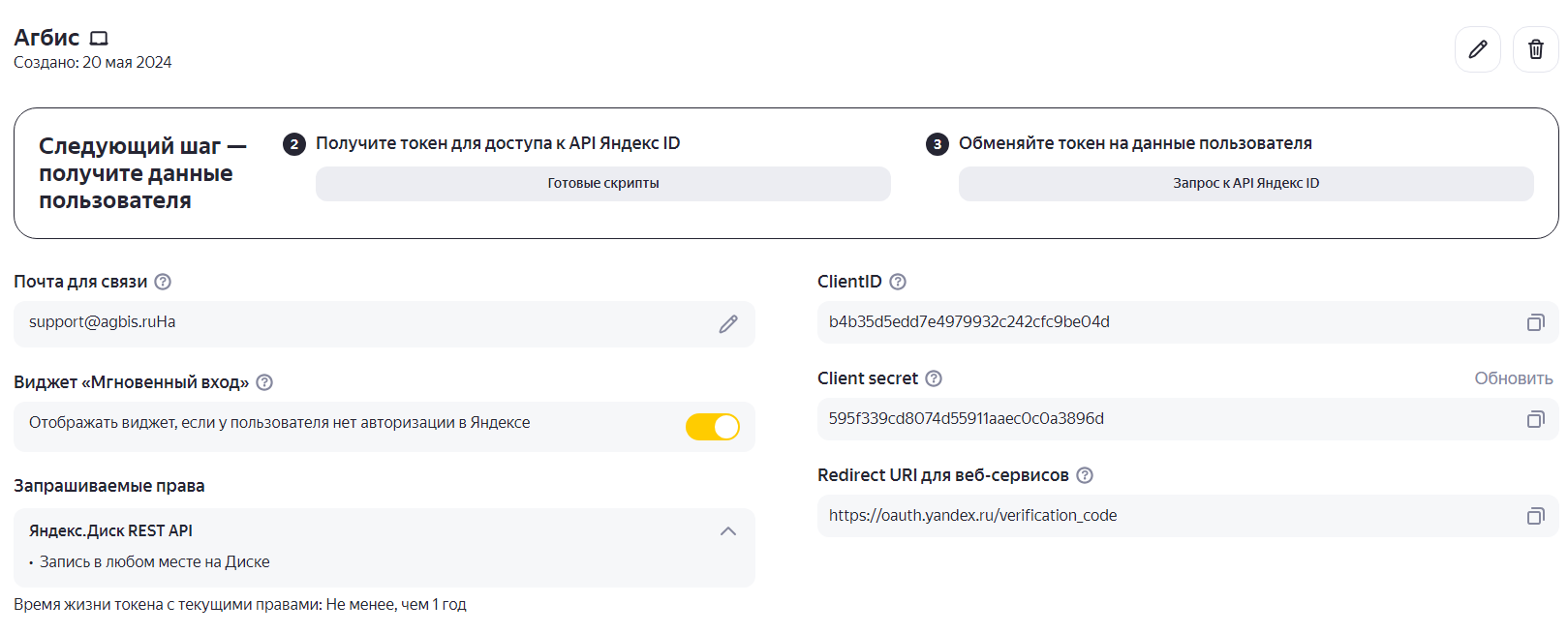Click the Агбис application title
Image resolution: width=1568 pixels, height=634 pixels.
[x=46, y=38]
